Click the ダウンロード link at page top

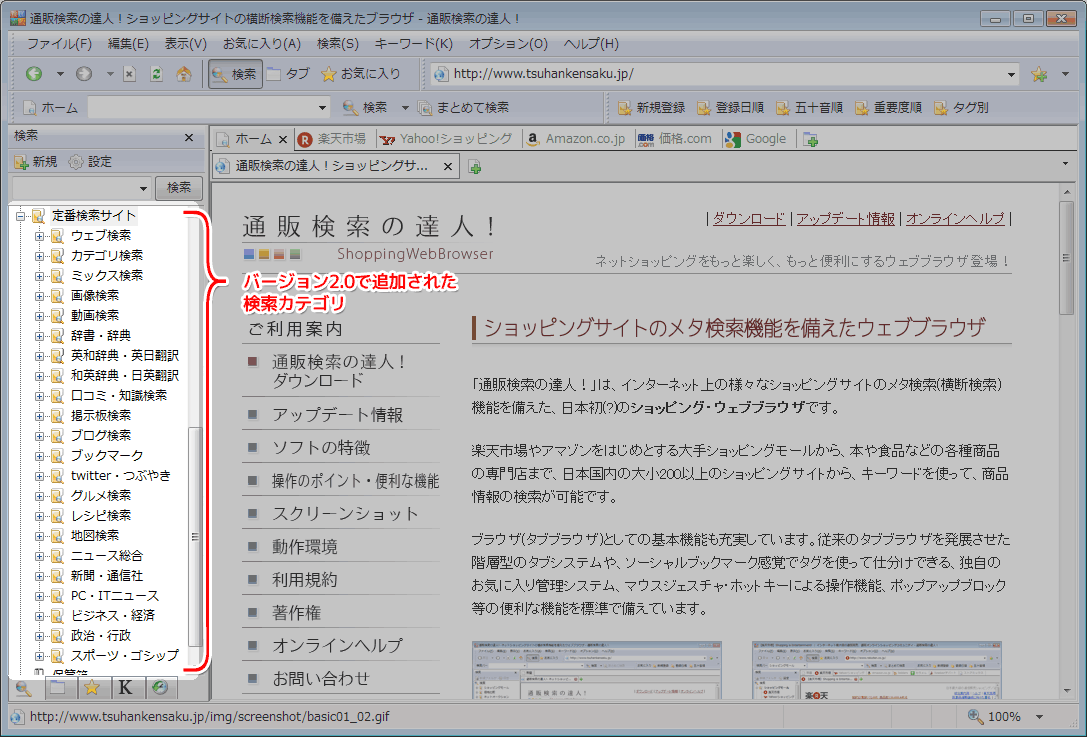[x=749, y=219]
